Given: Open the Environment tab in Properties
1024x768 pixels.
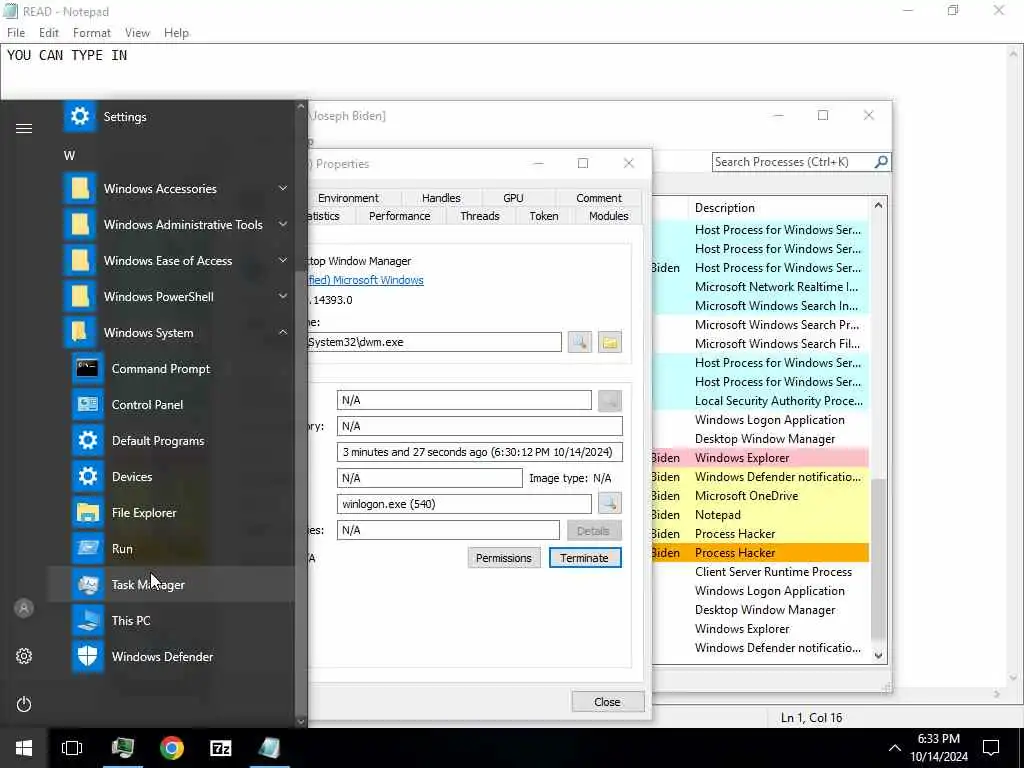Looking at the screenshot, I should point(348,198).
